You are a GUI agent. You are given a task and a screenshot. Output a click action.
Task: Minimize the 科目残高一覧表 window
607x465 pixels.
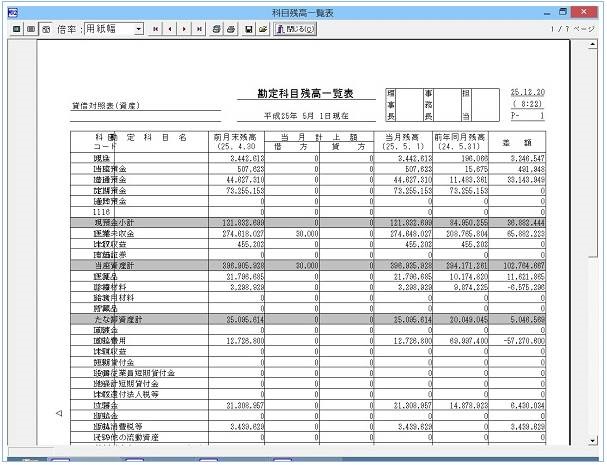point(547,13)
